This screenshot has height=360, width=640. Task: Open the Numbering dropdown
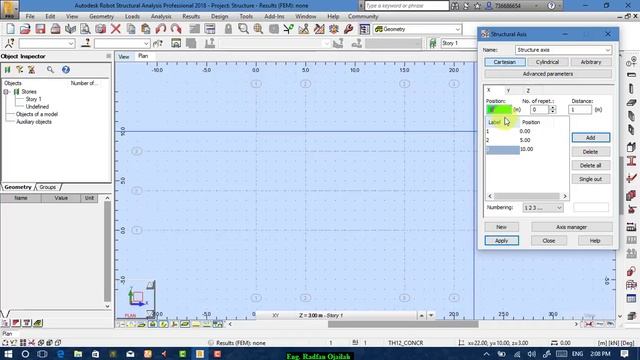click(x=559, y=208)
